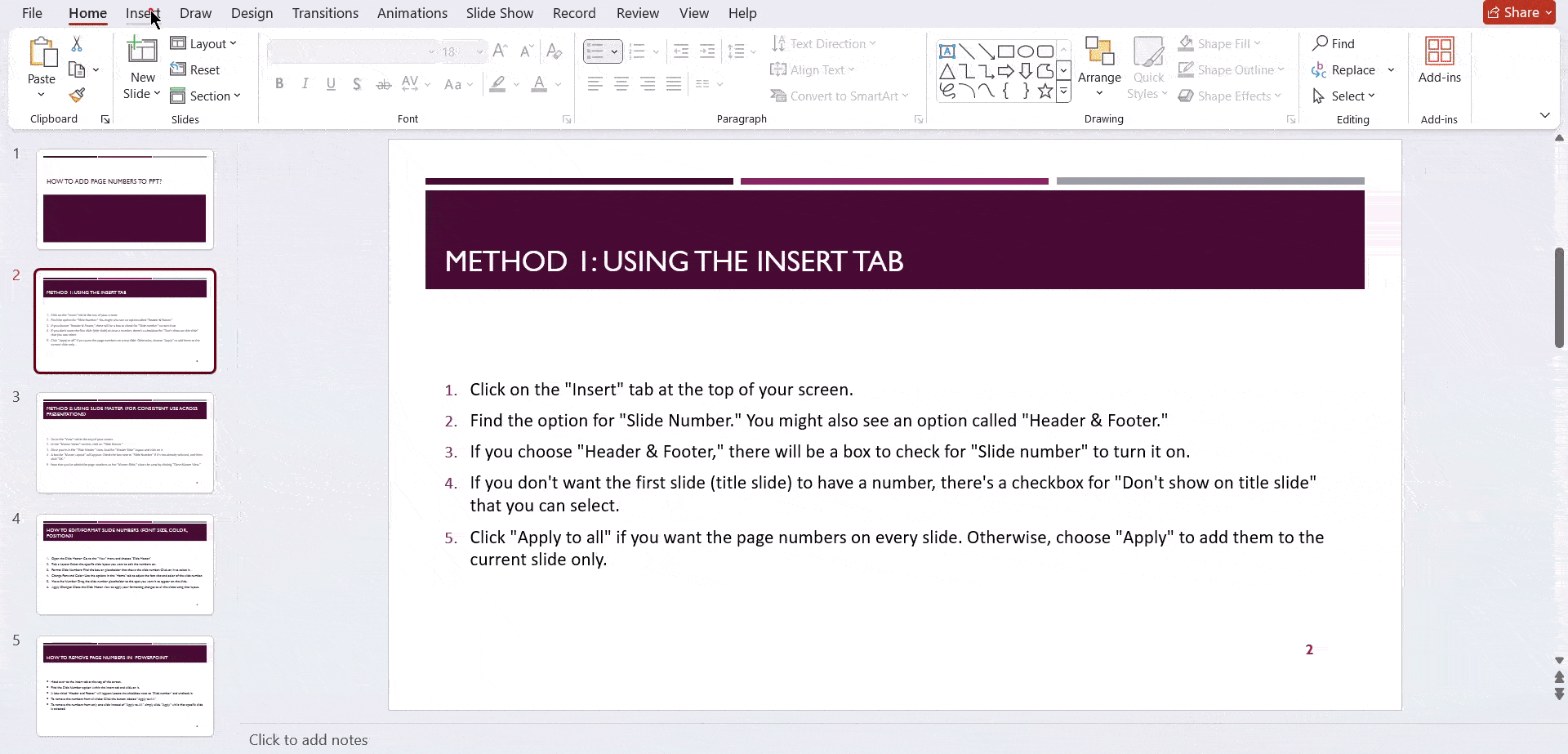Pick a font color from the swatch
Viewport: 1568px width, 754px height.
pyautogui.click(x=540, y=83)
